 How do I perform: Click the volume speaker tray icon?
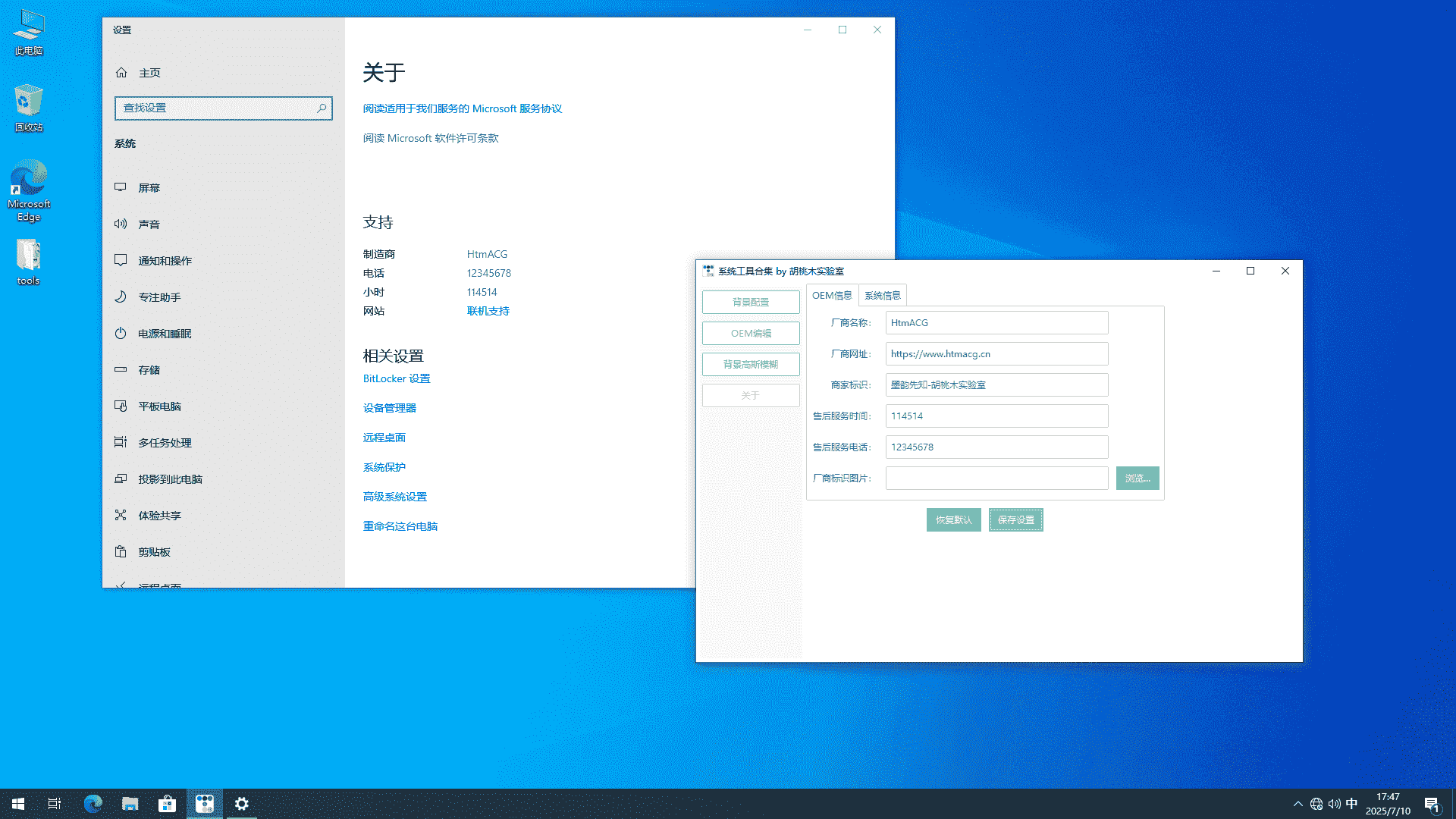(1335, 804)
